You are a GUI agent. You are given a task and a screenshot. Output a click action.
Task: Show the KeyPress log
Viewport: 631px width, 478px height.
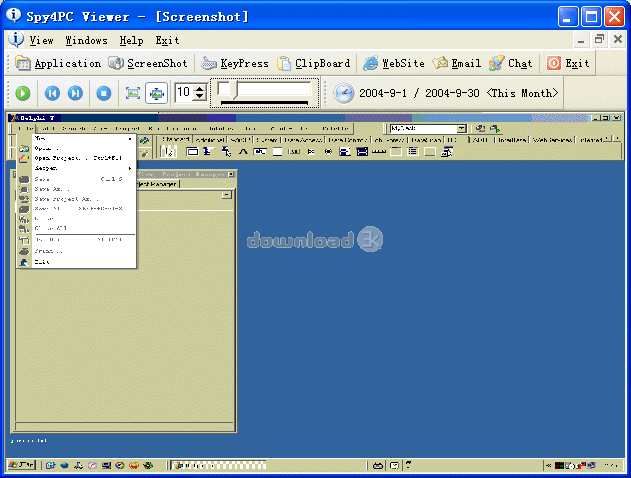click(x=235, y=63)
